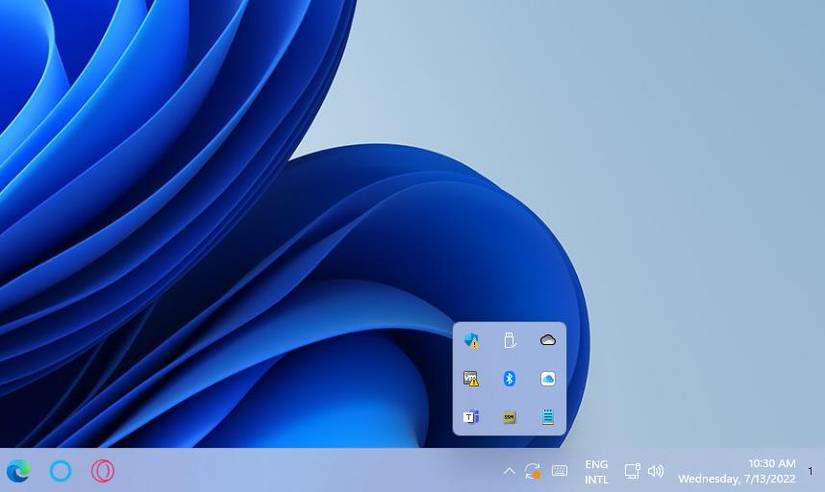Open Microsoft Teams tray icon
This screenshot has height=492, width=825.
click(x=471, y=417)
